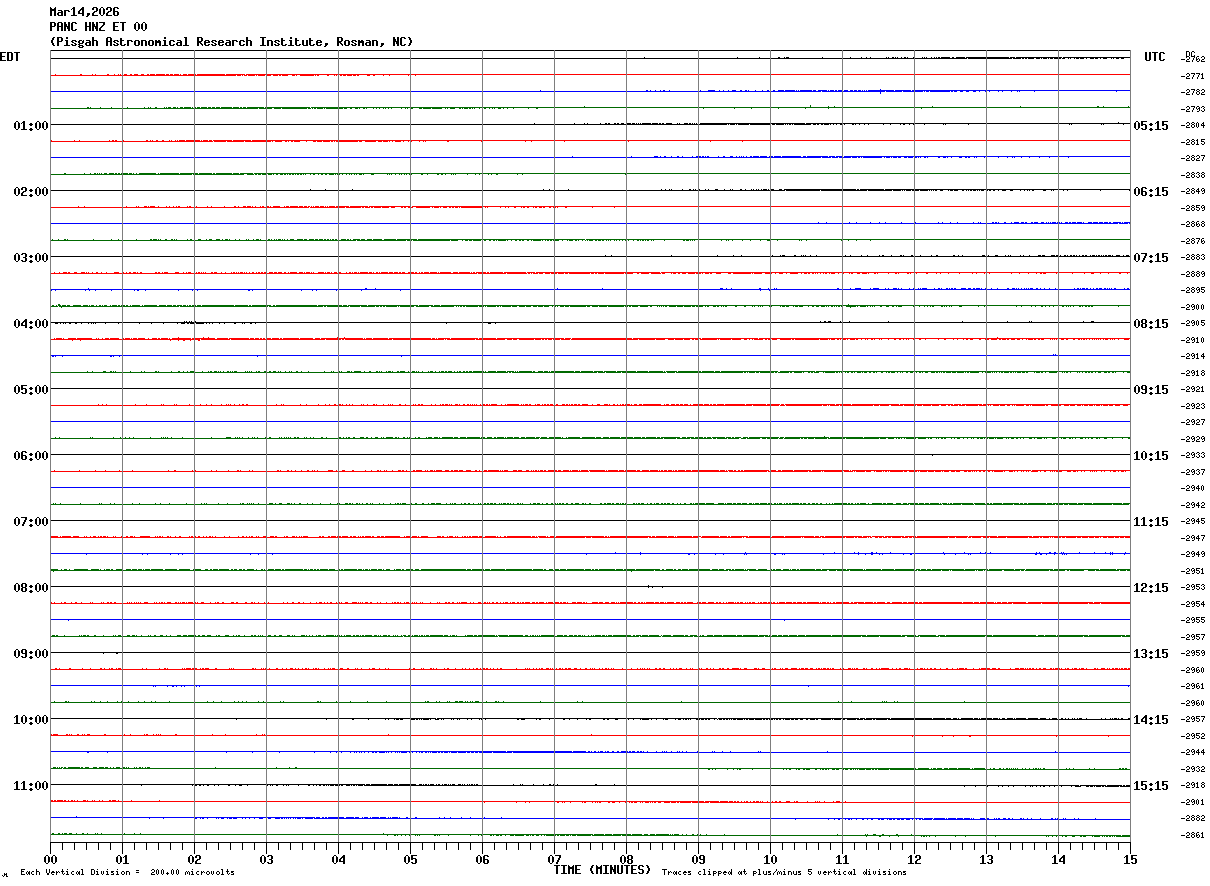The width and height of the screenshot is (1210, 886).
Task: Click DC offset value -2945
Action: pos(1193,521)
